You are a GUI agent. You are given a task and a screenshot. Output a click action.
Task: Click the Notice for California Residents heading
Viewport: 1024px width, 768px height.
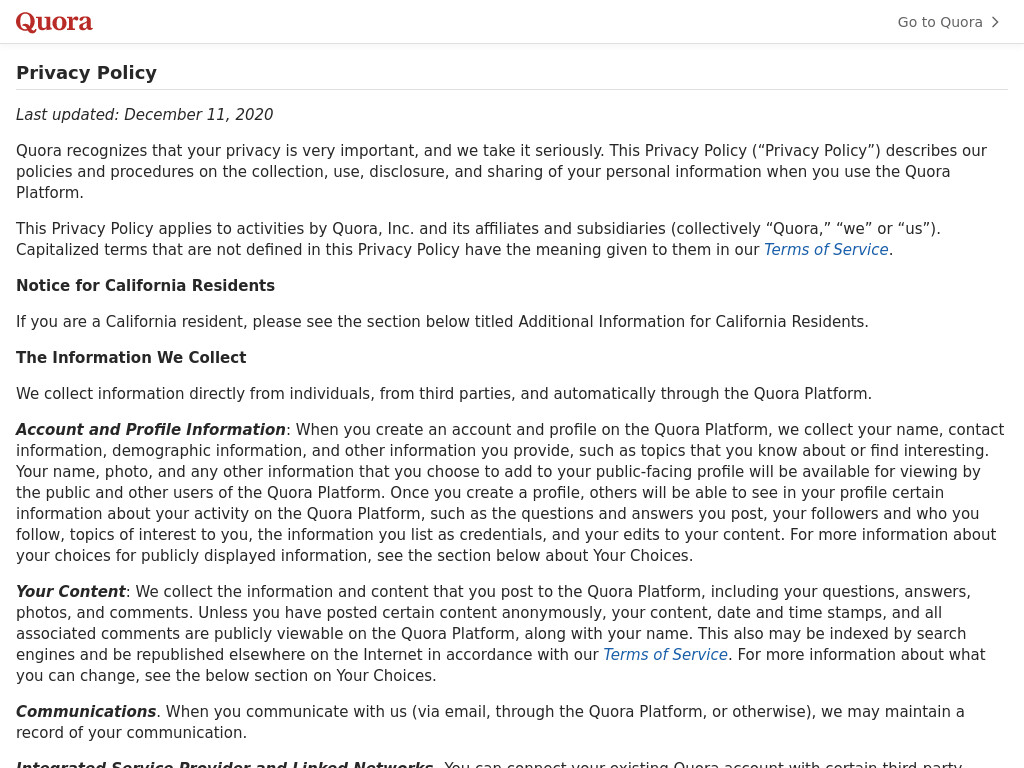[x=145, y=285]
